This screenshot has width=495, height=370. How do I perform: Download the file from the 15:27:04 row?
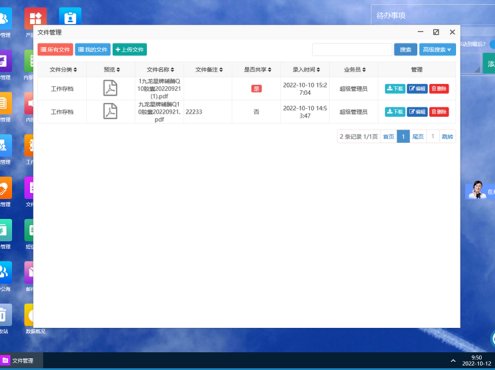click(x=395, y=89)
